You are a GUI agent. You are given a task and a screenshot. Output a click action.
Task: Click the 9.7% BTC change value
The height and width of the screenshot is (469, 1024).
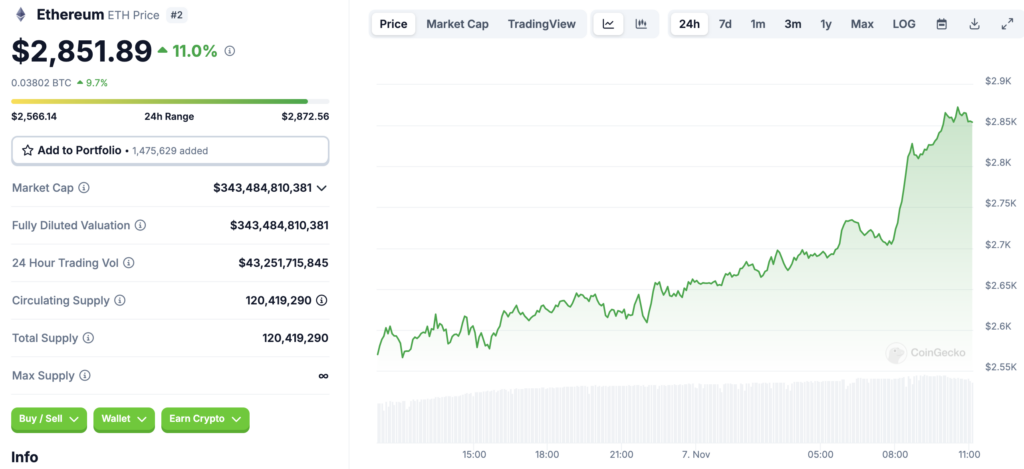97,83
